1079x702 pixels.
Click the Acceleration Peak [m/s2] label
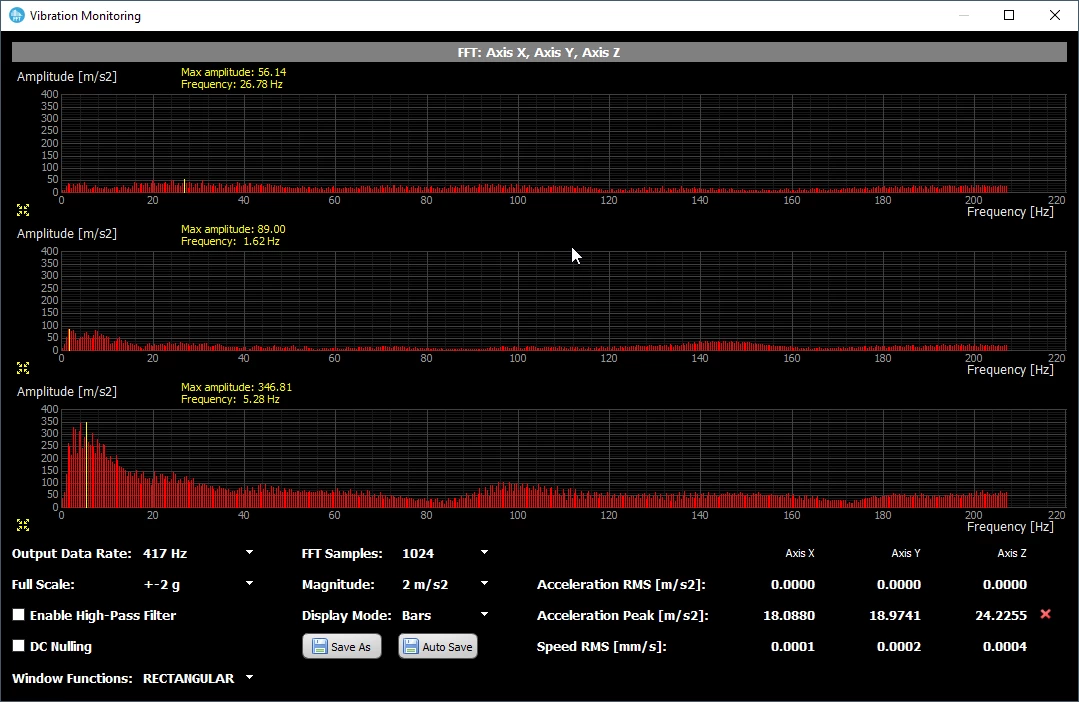click(x=623, y=615)
